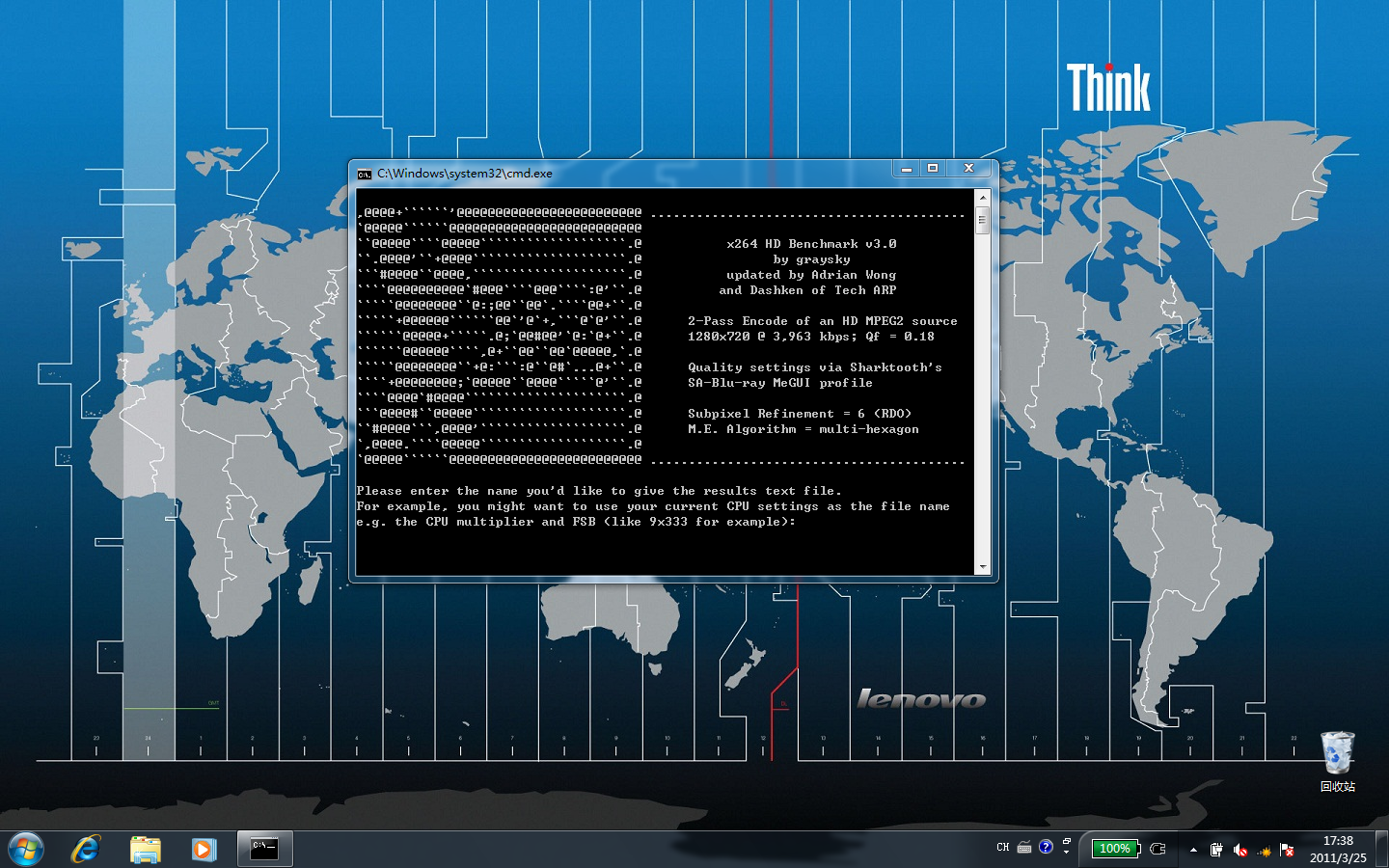Open the Recycle Bin desktop icon
Viewport: 1389px width, 868px height.
[x=1338, y=762]
